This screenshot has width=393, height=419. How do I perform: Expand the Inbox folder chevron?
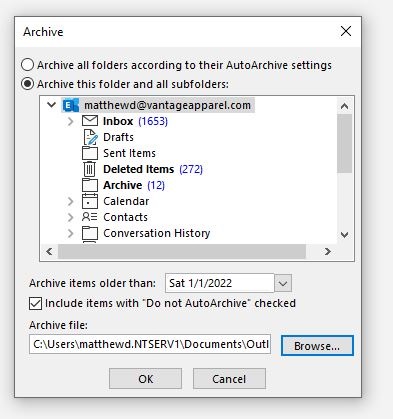click(70, 121)
